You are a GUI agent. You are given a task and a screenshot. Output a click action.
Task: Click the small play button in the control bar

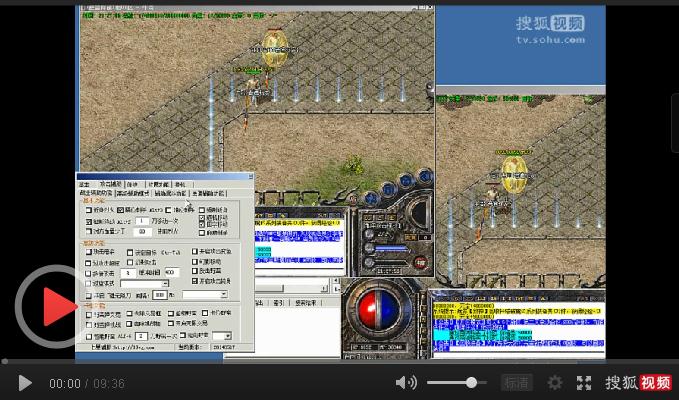click(x=25, y=383)
